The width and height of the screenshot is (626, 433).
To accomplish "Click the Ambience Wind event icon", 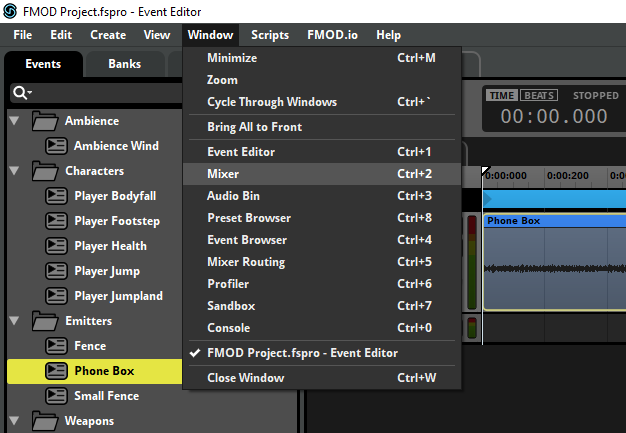I will click(56, 146).
